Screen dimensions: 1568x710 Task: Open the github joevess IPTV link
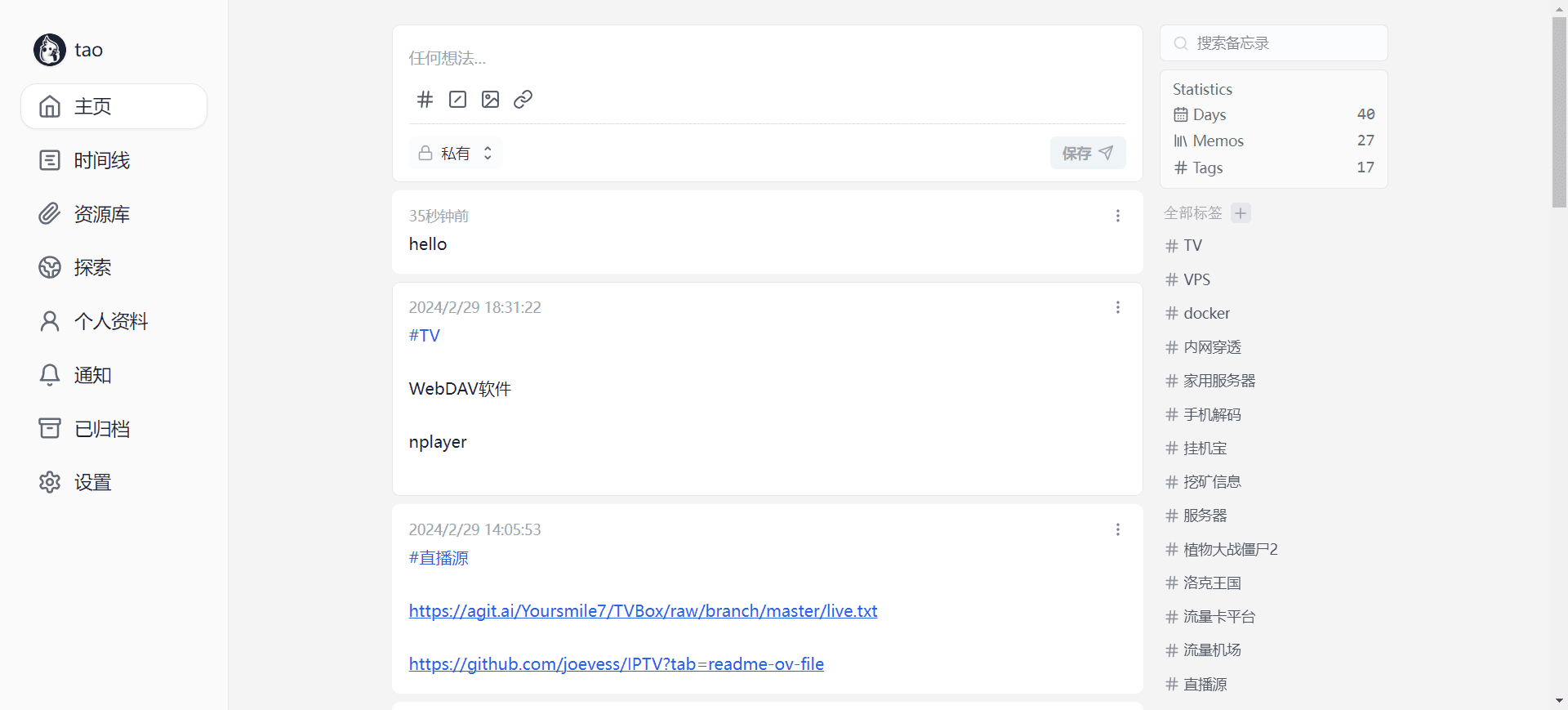[616, 664]
